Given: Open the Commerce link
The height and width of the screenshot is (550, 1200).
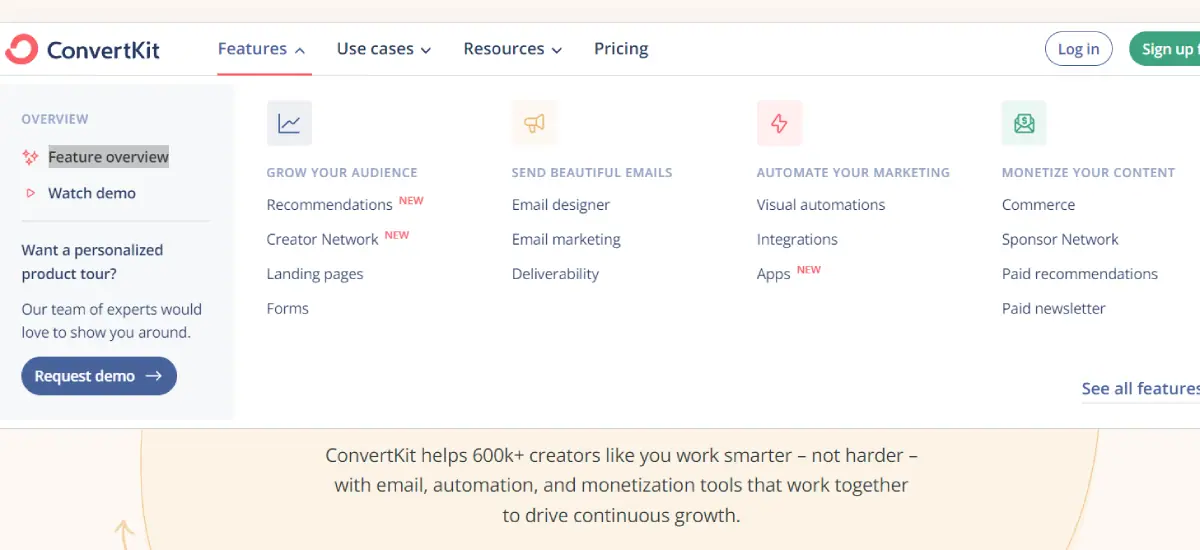Looking at the screenshot, I should pyautogui.click(x=1039, y=205).
